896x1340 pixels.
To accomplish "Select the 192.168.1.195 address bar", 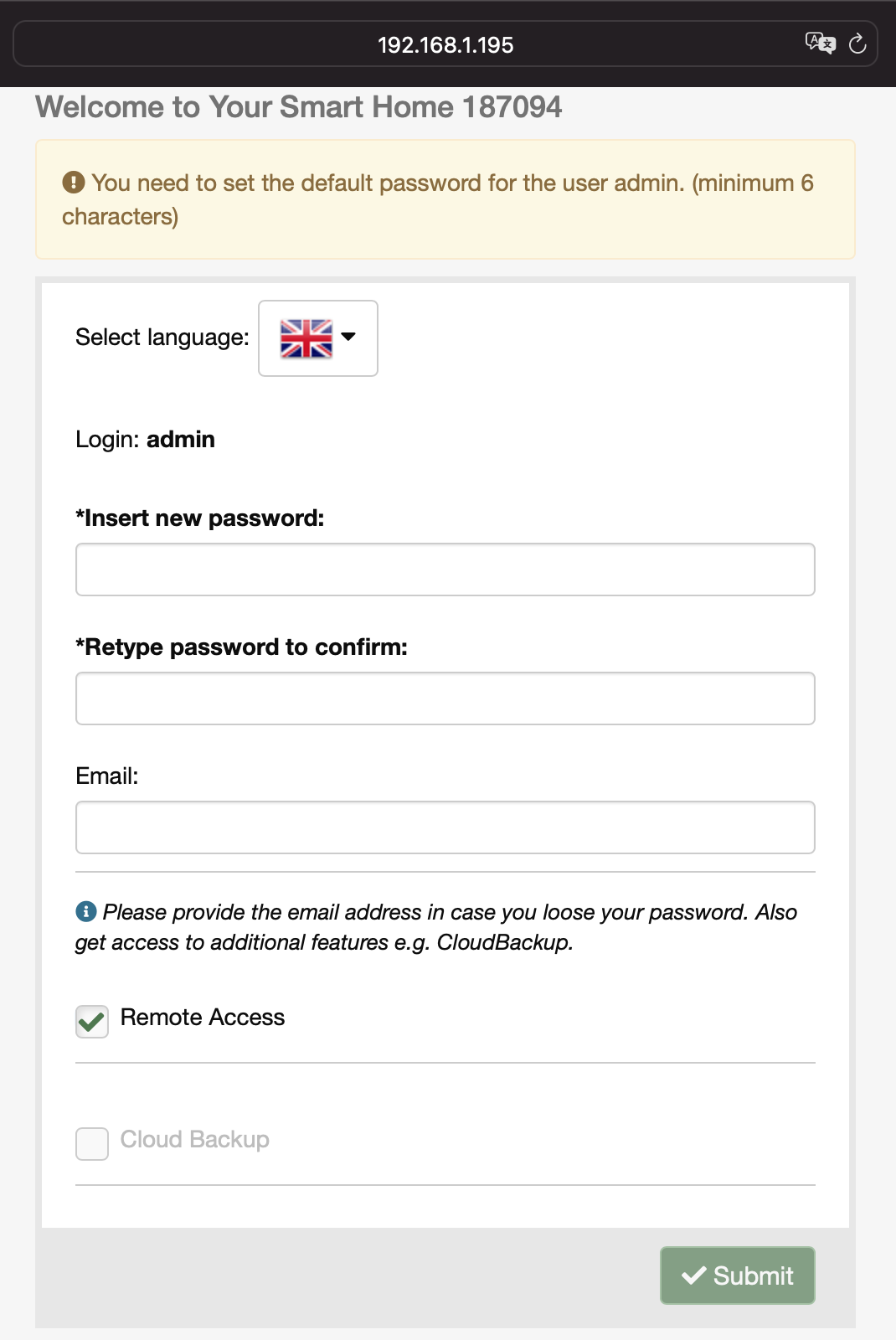I will (x=445, y=44).
